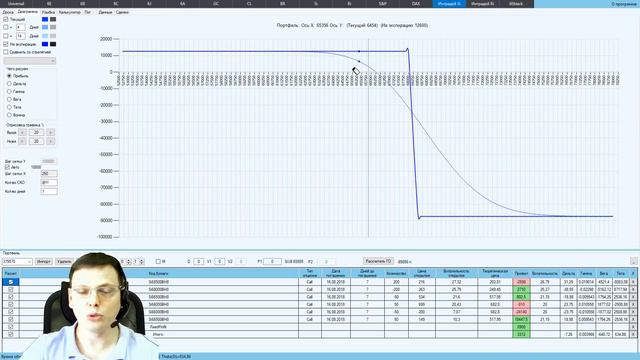Click the Кол-во дней input field
Viewport: 640px width, 360px height.
coord(49,191)
